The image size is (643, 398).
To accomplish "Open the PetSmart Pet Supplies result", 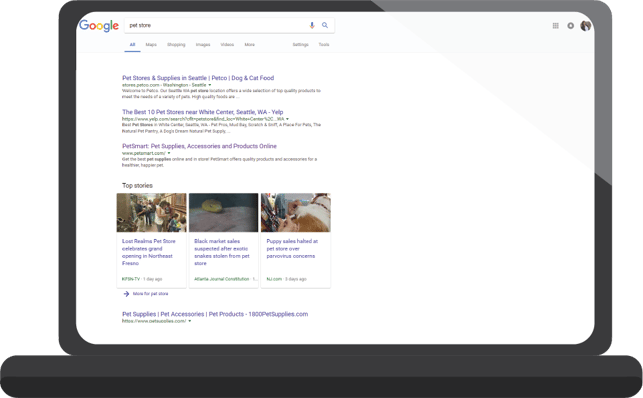I will coord(199,146).
